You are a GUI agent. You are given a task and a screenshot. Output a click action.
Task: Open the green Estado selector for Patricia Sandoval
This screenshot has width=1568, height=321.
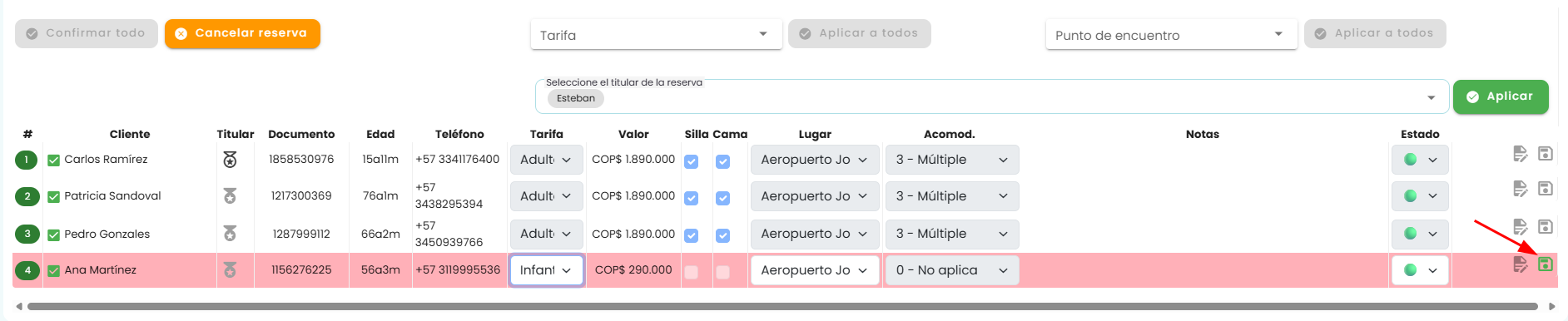pos(1420,196)
